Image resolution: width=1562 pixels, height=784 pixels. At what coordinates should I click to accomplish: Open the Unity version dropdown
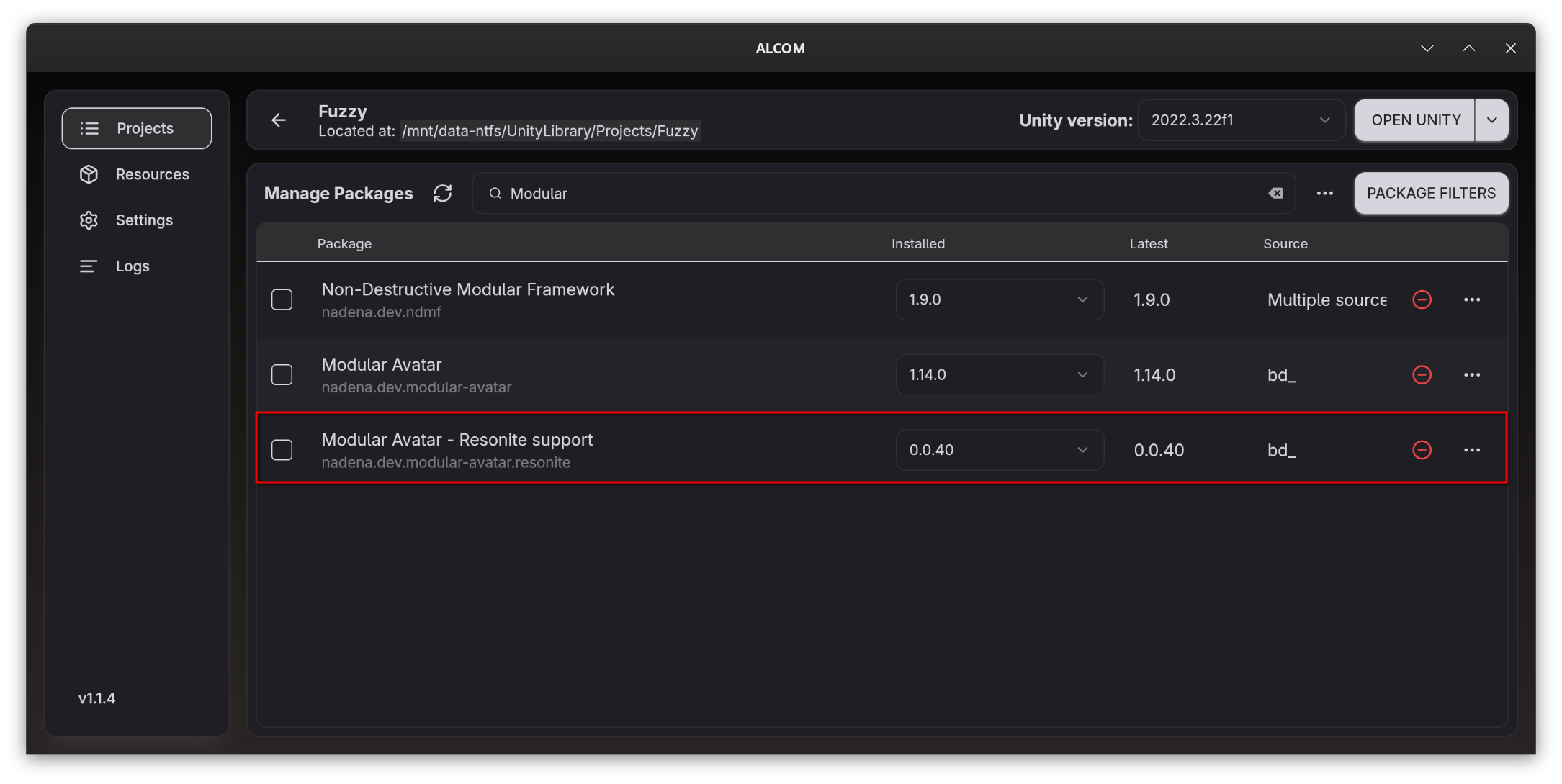[1240, 120]
